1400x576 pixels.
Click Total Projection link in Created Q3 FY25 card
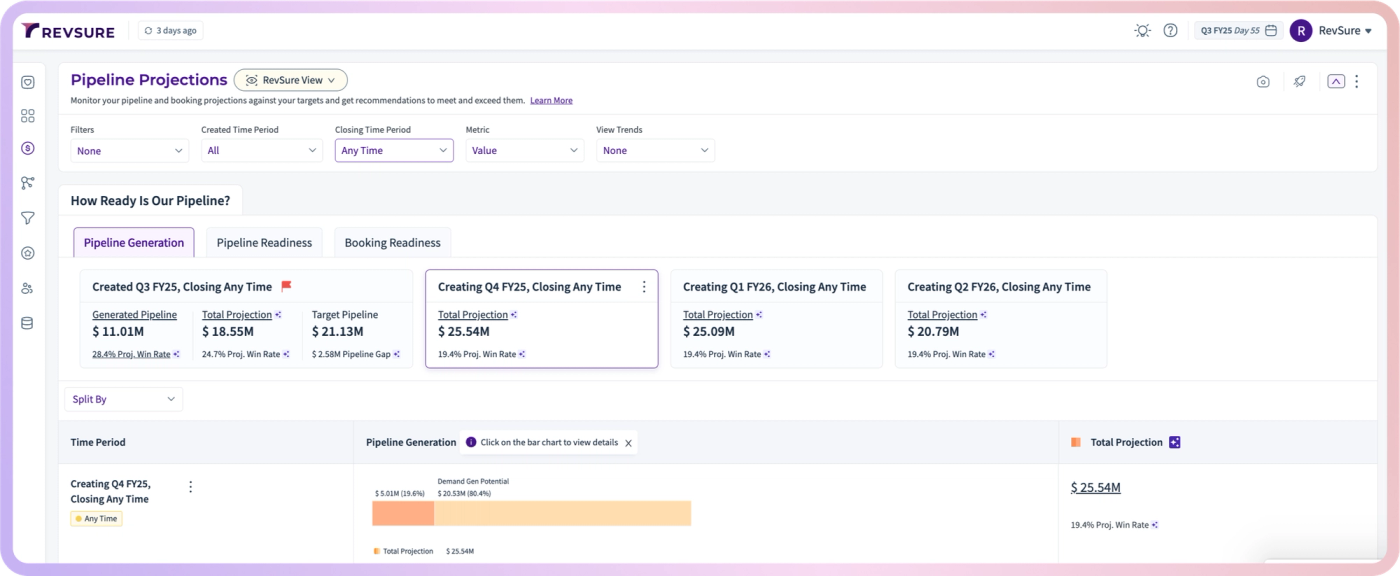pyautogui.click(x=237, y=314)
